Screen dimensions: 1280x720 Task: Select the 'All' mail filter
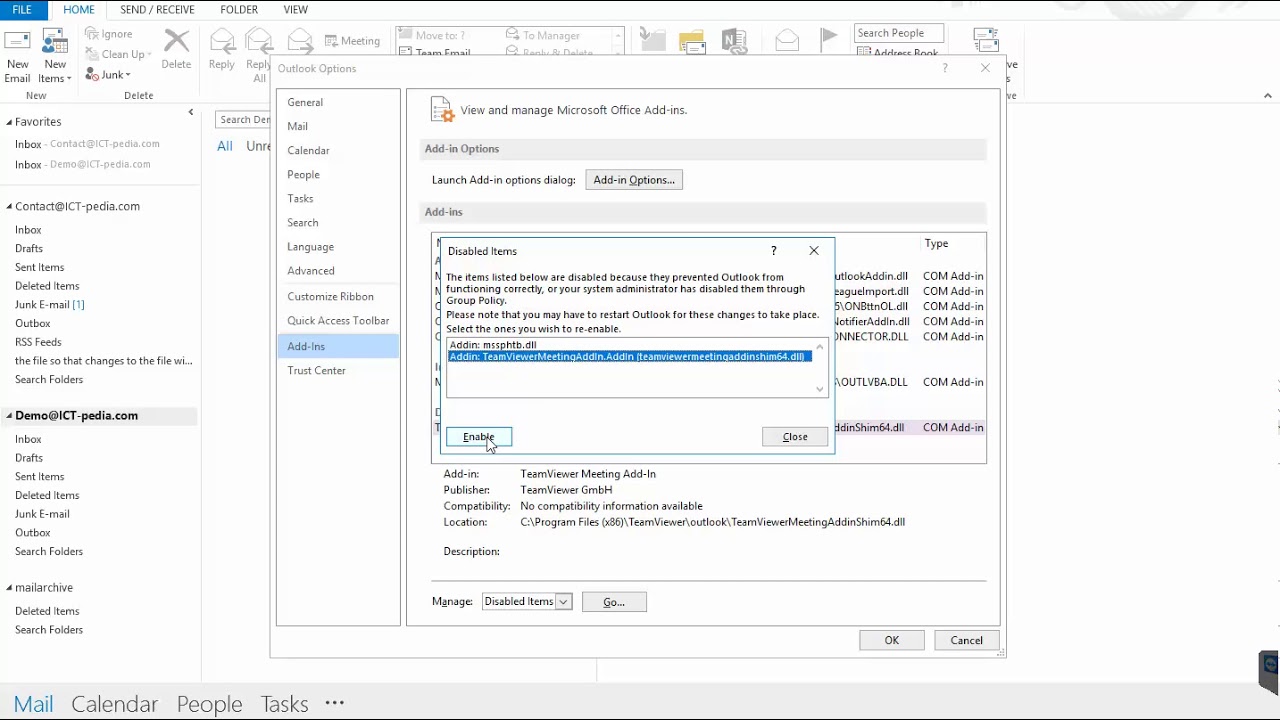point(225,146)
